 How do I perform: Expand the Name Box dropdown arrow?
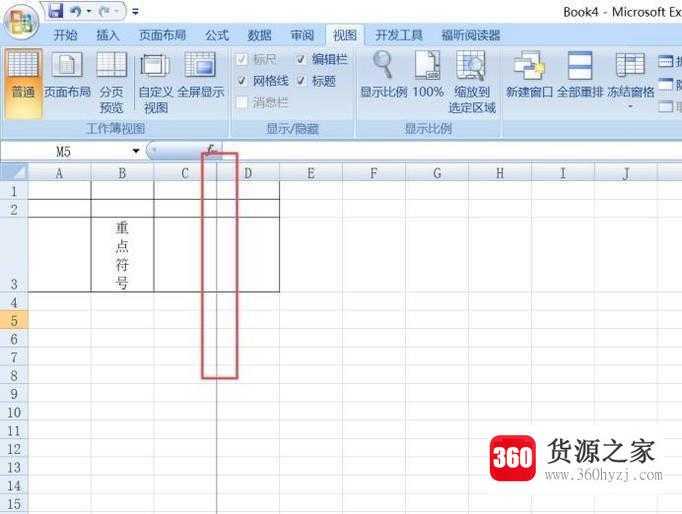tap(136, 151)
